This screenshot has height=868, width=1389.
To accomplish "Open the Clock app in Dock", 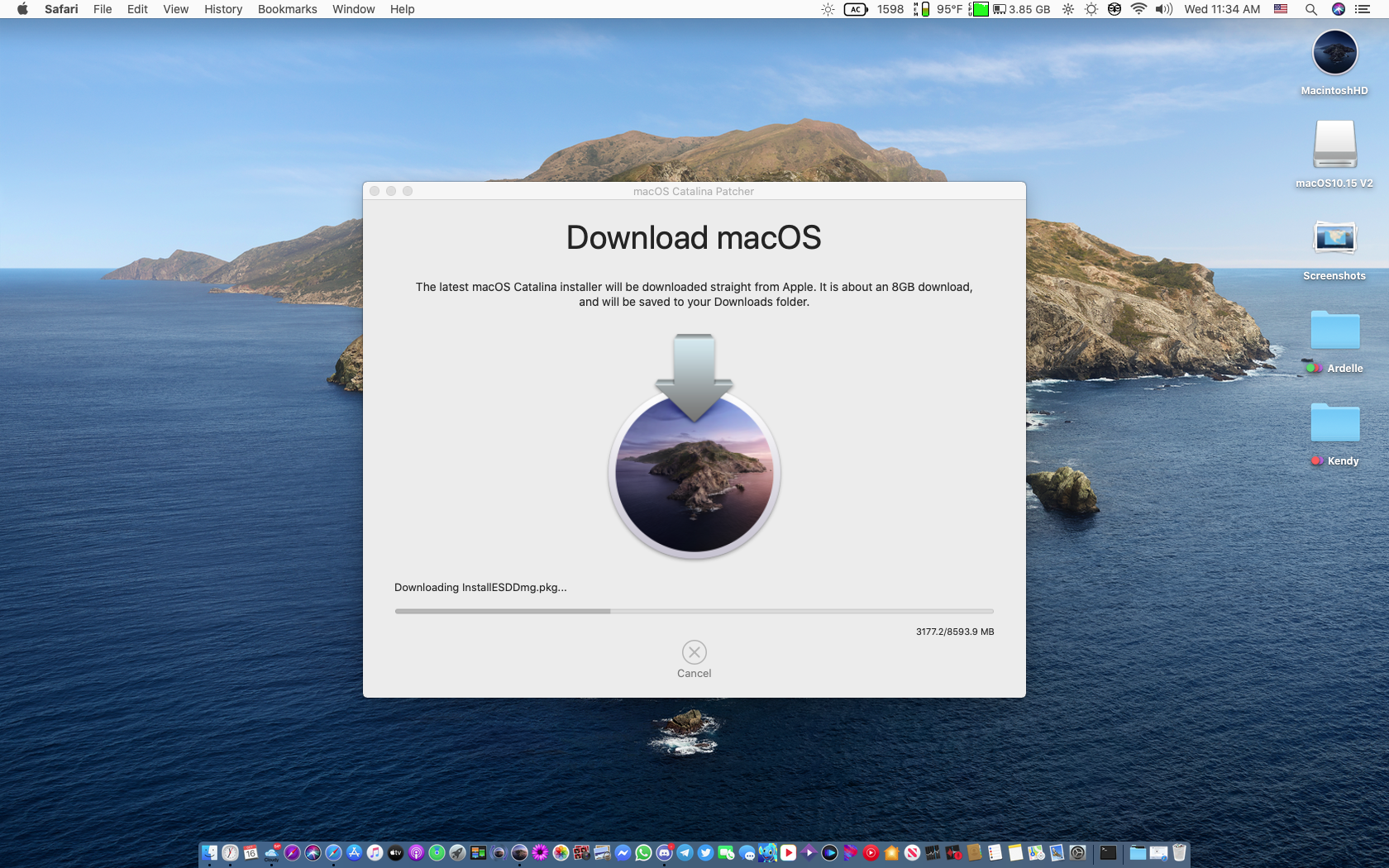I will [230, 853].
